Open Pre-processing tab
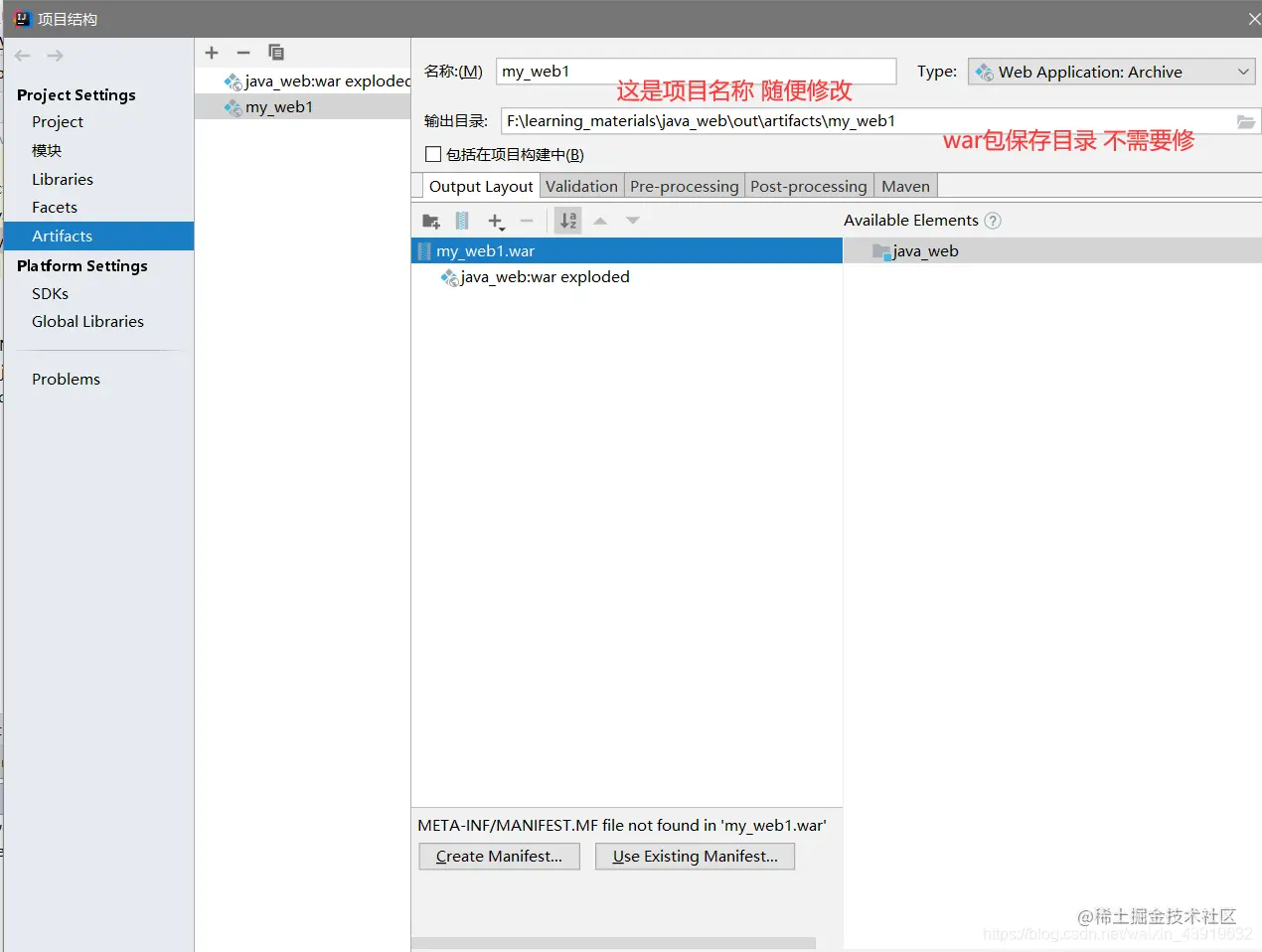 685,187
